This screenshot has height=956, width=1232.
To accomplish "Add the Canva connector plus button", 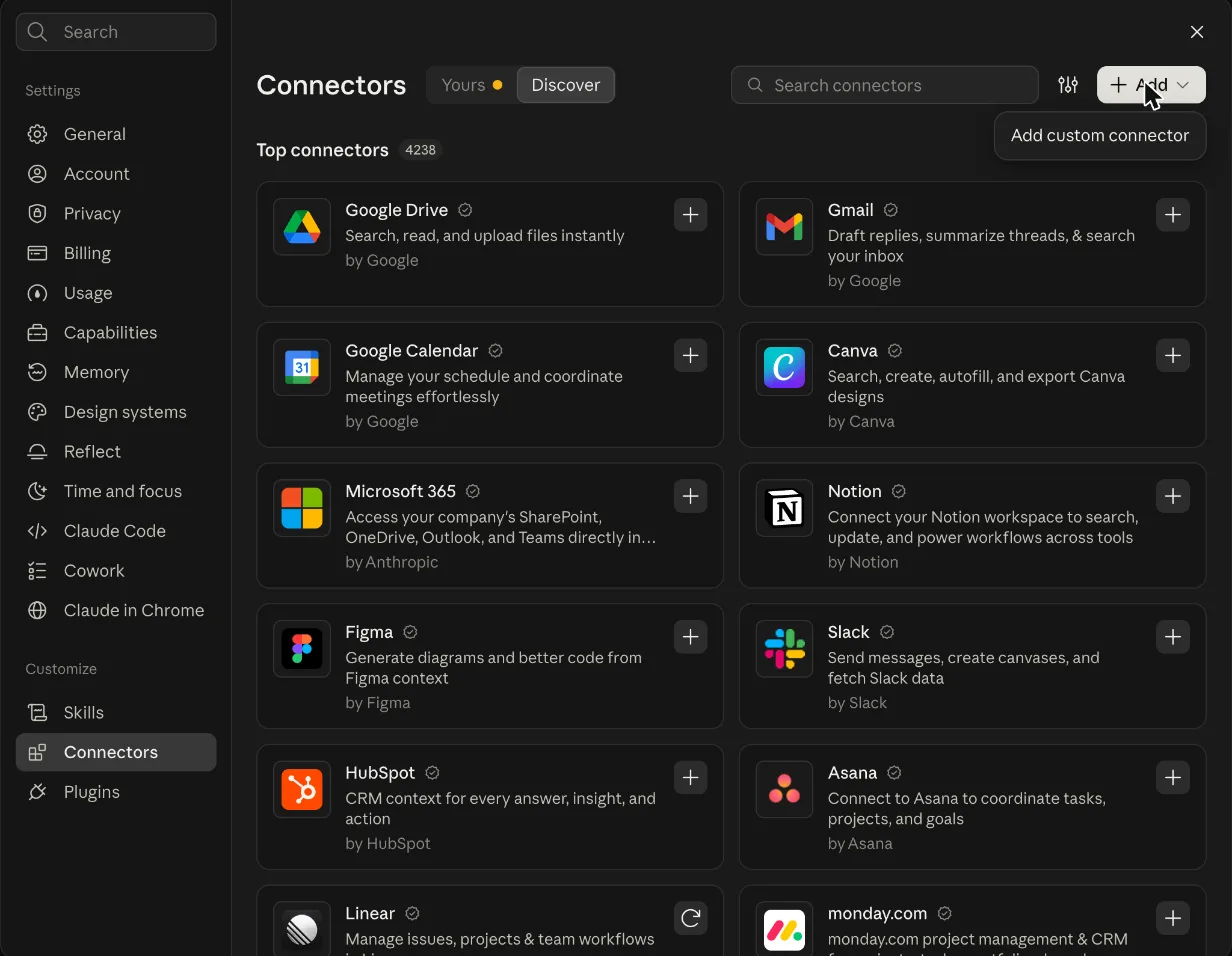I will [1173, 355].
